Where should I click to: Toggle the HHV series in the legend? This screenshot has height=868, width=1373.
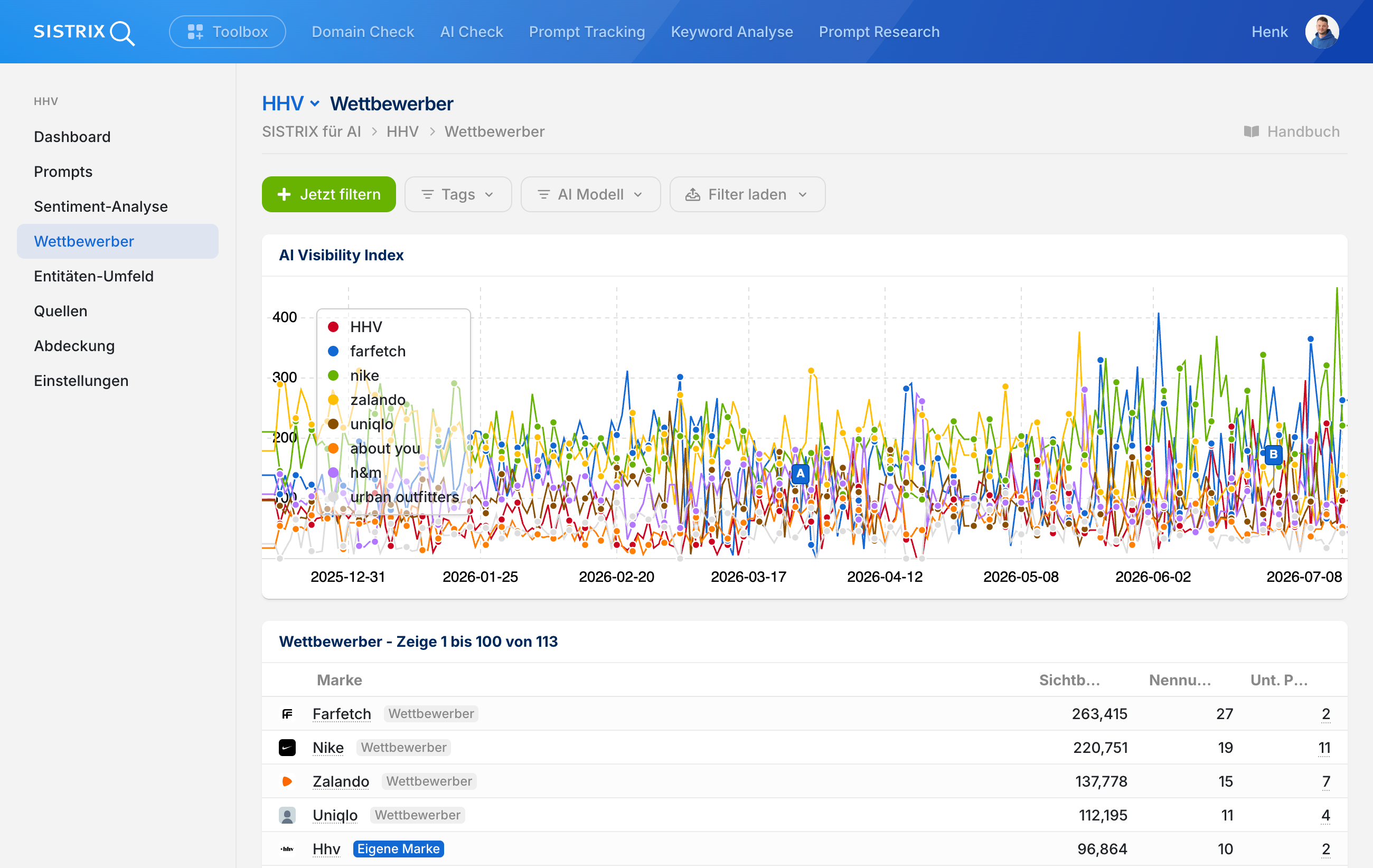(355, 327)
